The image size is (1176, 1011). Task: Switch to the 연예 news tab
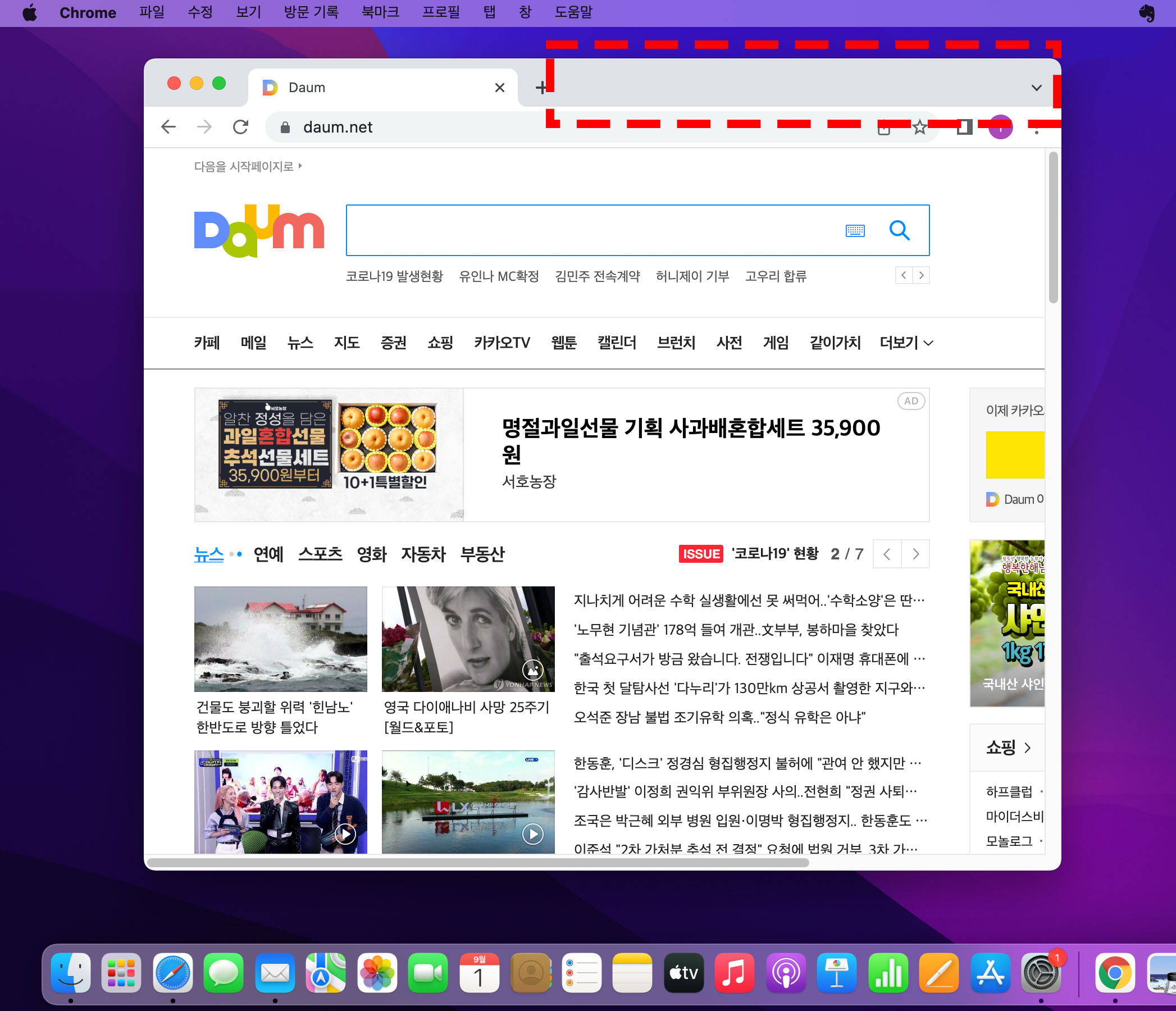click(269, 554)
